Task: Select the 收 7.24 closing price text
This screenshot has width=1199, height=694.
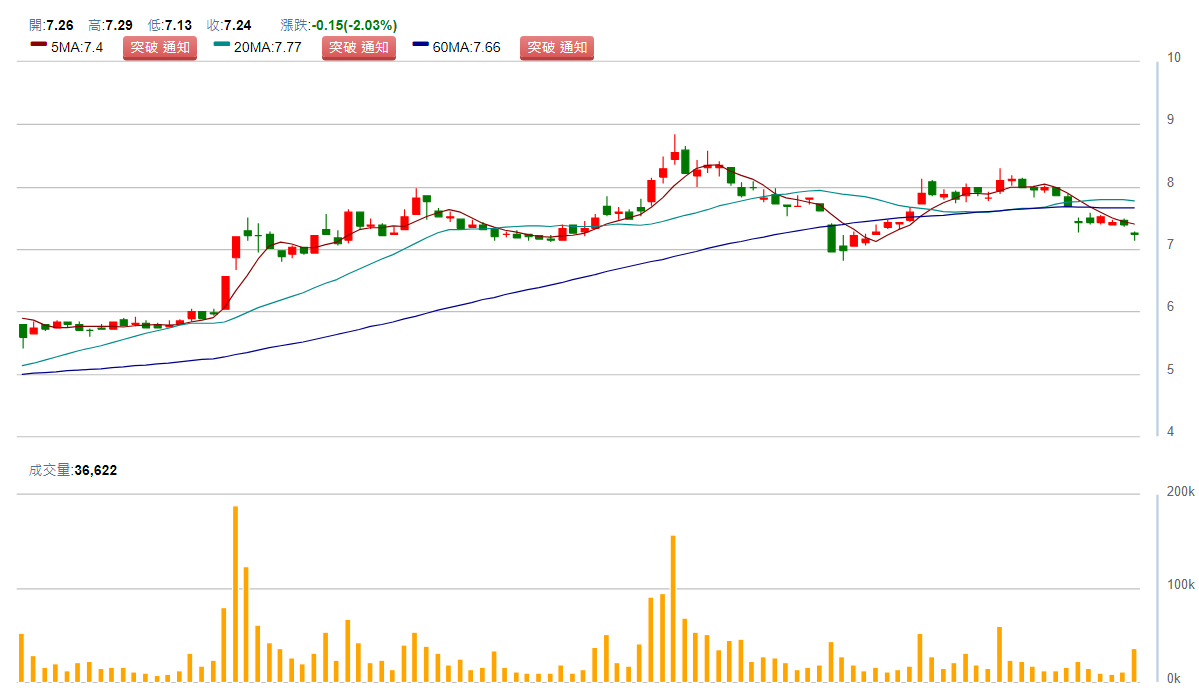Action: [x=228, y=25]
